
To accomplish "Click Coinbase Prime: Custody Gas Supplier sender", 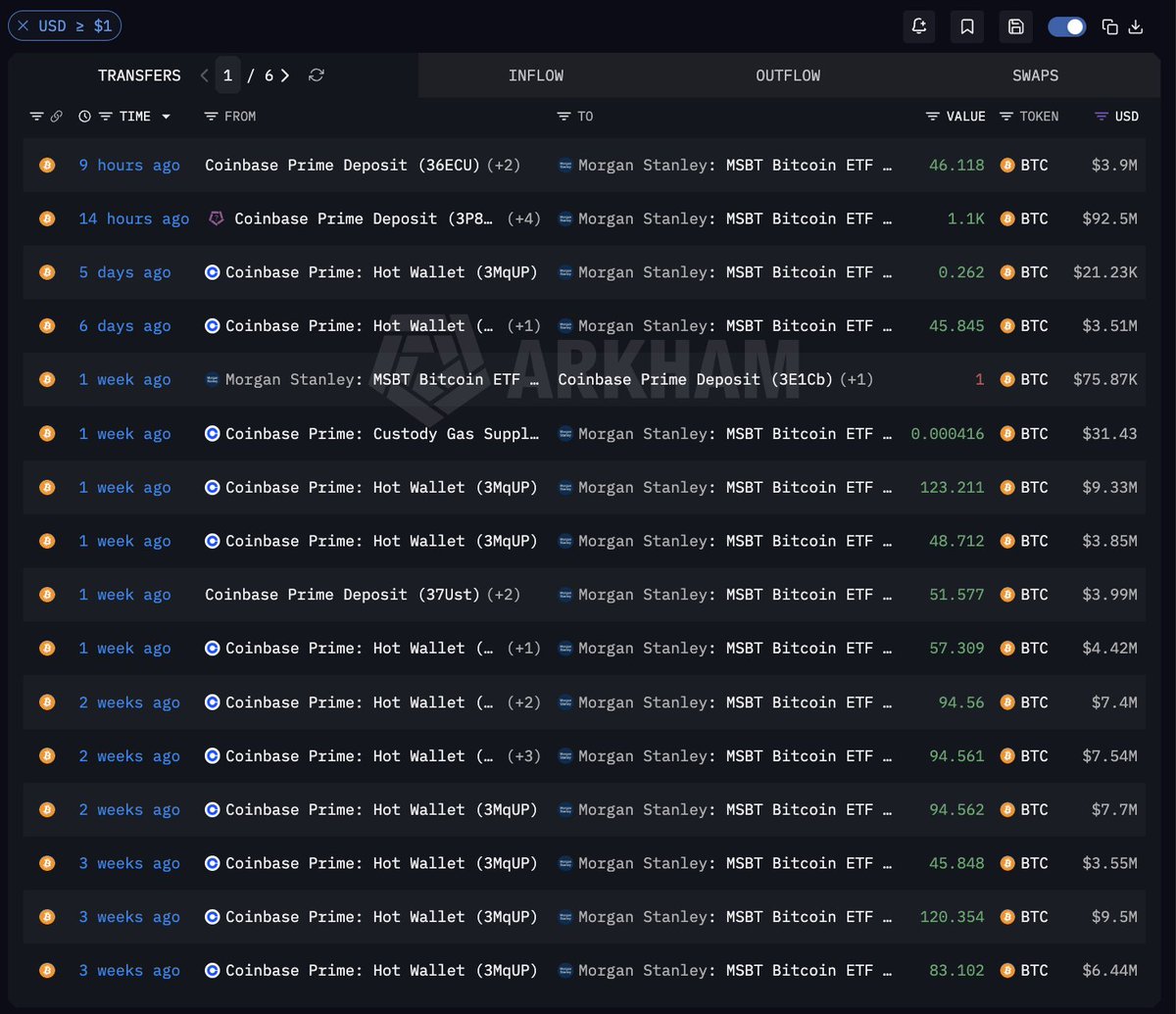I will coord(382,434).
